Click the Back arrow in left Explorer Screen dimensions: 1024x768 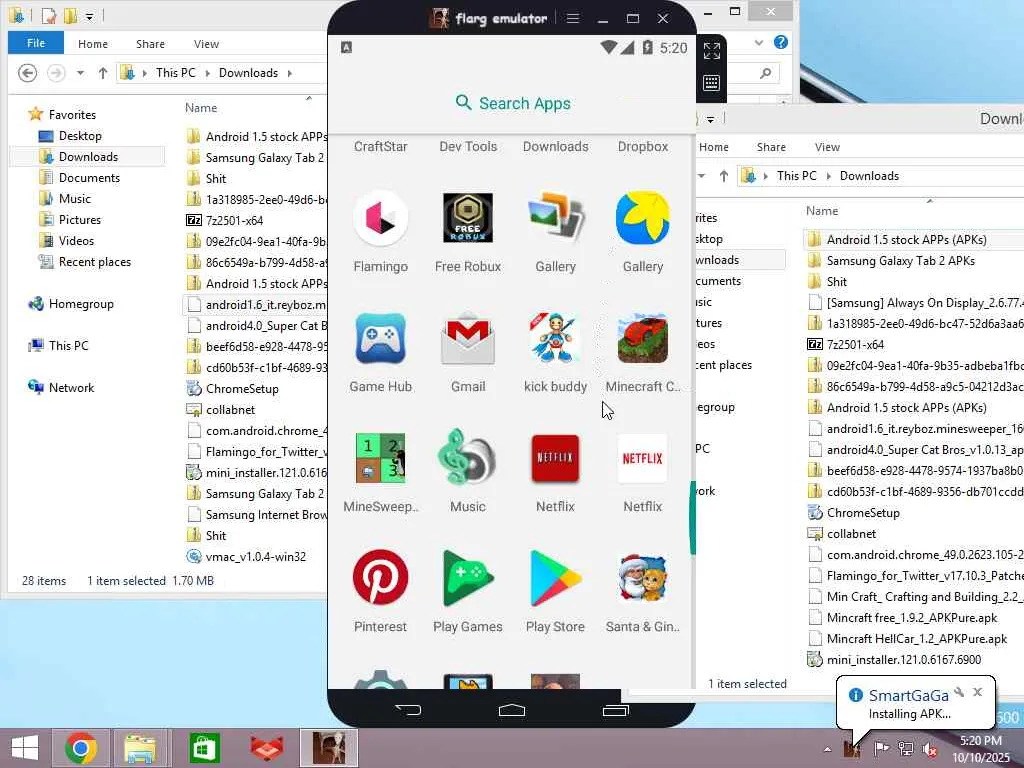(x=27, y=72)
